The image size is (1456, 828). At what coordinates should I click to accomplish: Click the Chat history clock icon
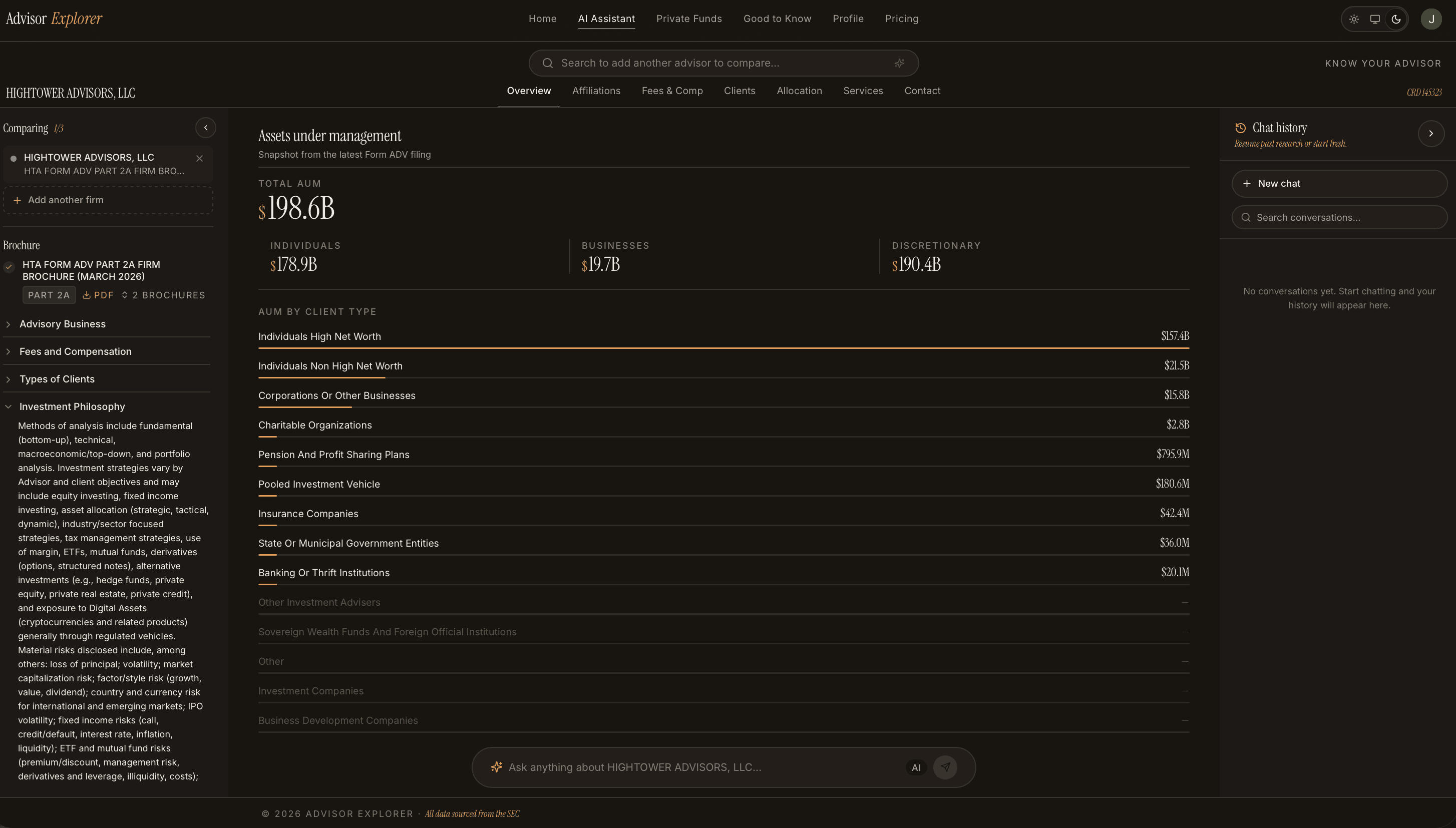1240,128
